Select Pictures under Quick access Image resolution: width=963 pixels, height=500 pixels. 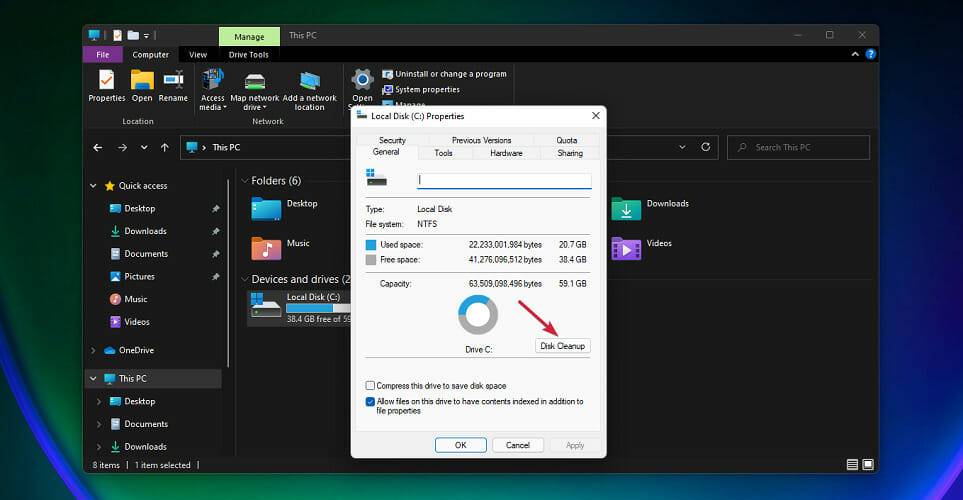[139, 276]
